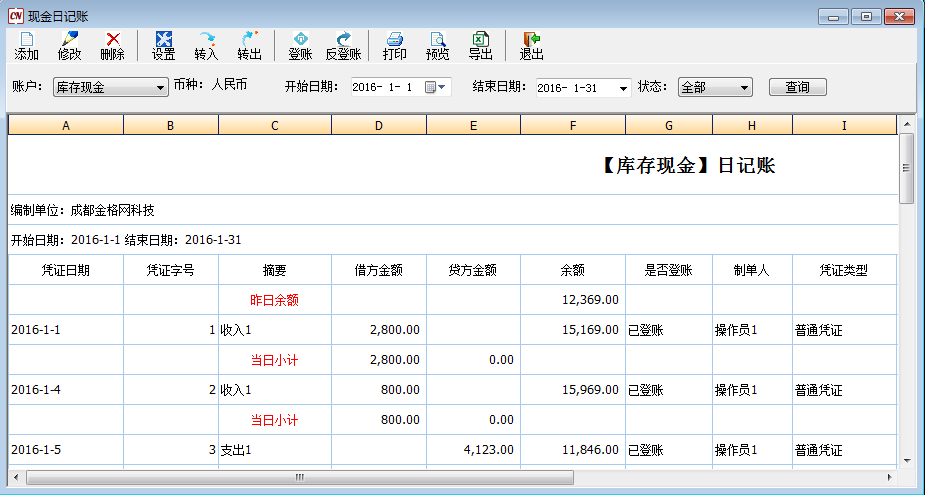This screenshot has height=495, width=925.
Task: Click the 修改 (Modify) toolbar icon
Action: [x=69, y=45]
